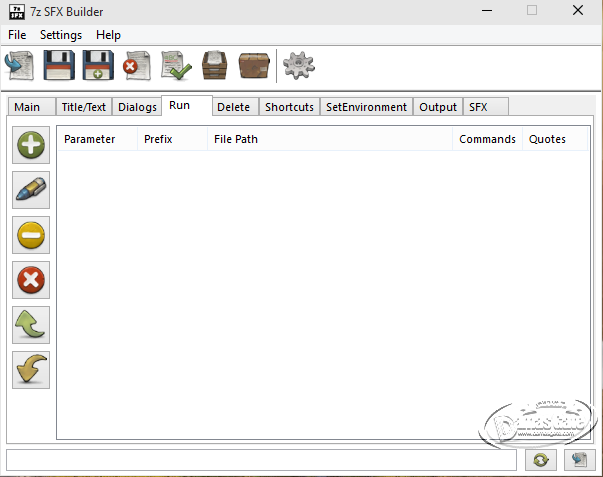Click the file drawer archive toolbar icon

tap(215, 66)
